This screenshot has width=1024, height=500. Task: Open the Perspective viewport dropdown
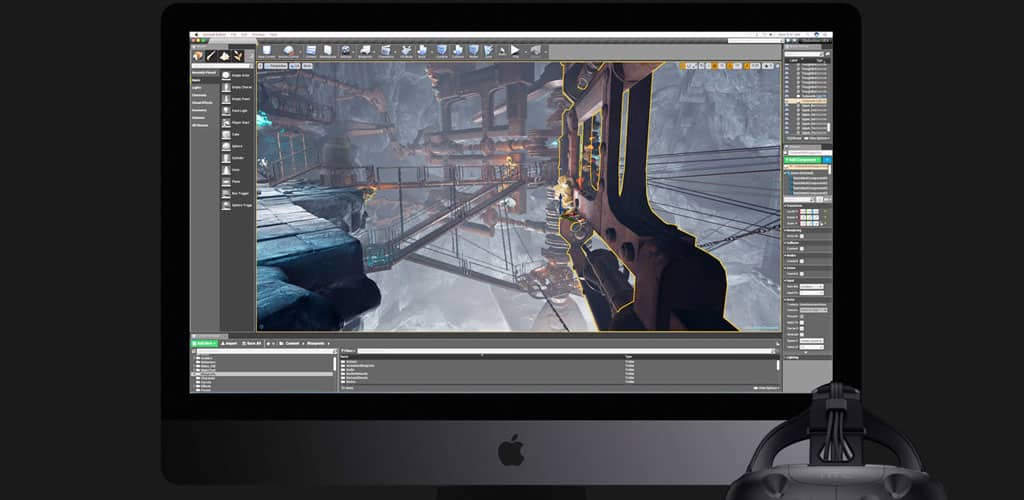pyautogui.click(x=274, y=66)
